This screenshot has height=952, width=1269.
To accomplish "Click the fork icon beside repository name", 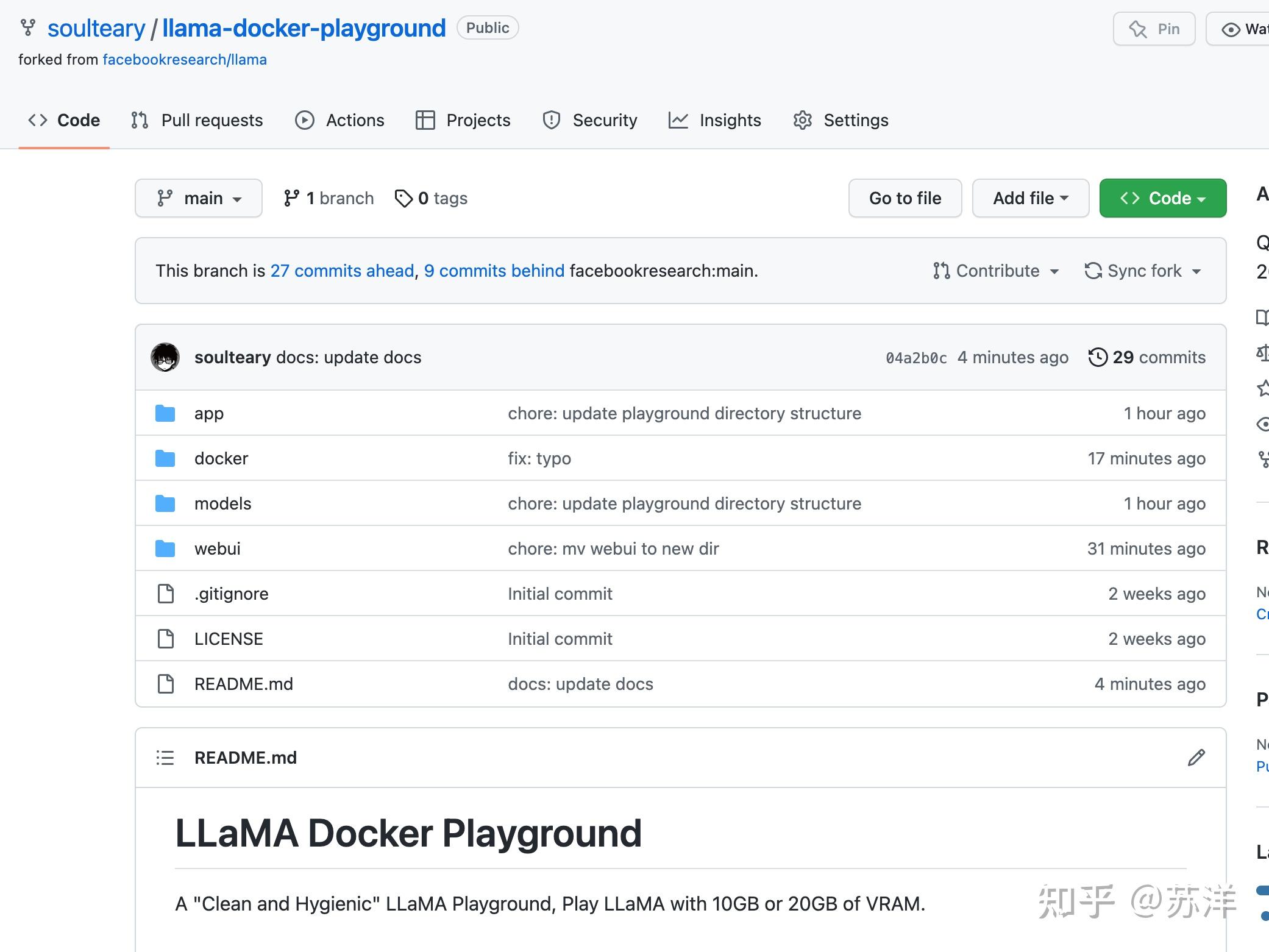I will [28, 28].
